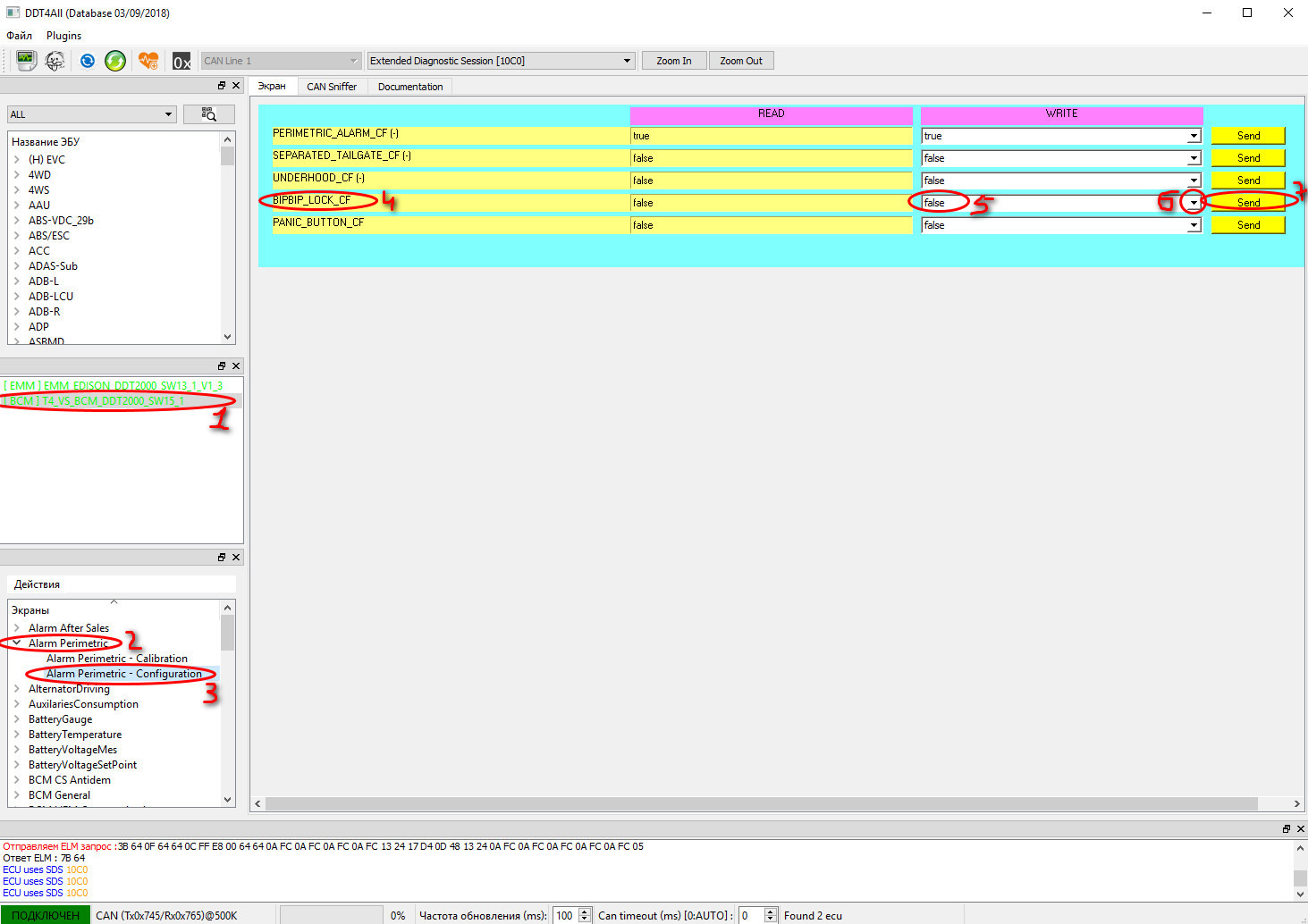Expand the Alarm After Sales node
The width and height of the screenshot is (1308, 924).
(17, 628)
